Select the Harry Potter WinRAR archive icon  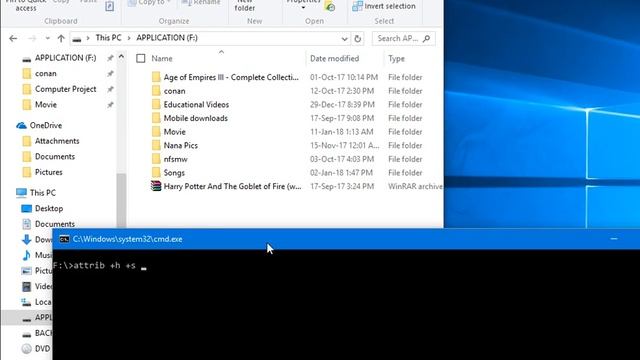[x=156, y=186]
